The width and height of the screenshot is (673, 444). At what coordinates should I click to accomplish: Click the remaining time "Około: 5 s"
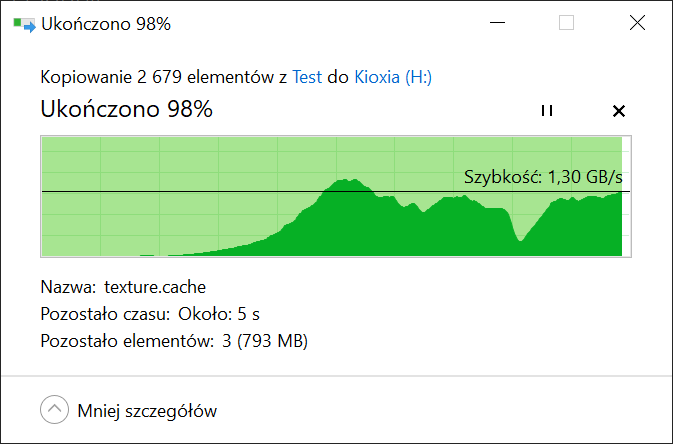[219, 314]
